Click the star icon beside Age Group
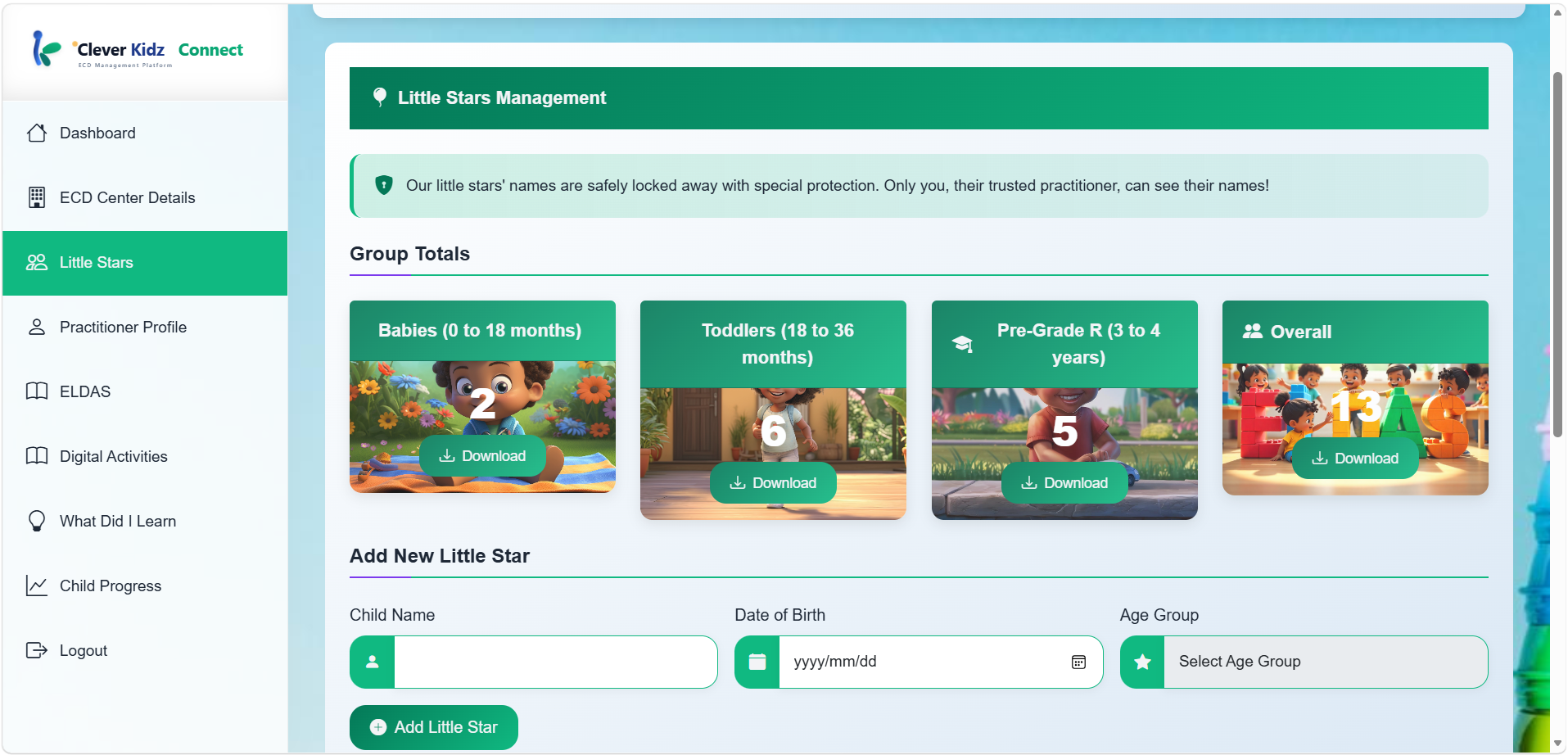 tap(1142, 662)
